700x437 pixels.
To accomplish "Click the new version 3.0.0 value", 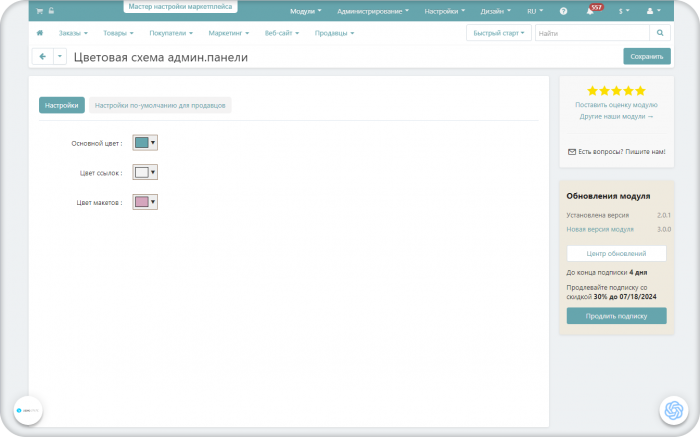I will click(x=663, y=229).
